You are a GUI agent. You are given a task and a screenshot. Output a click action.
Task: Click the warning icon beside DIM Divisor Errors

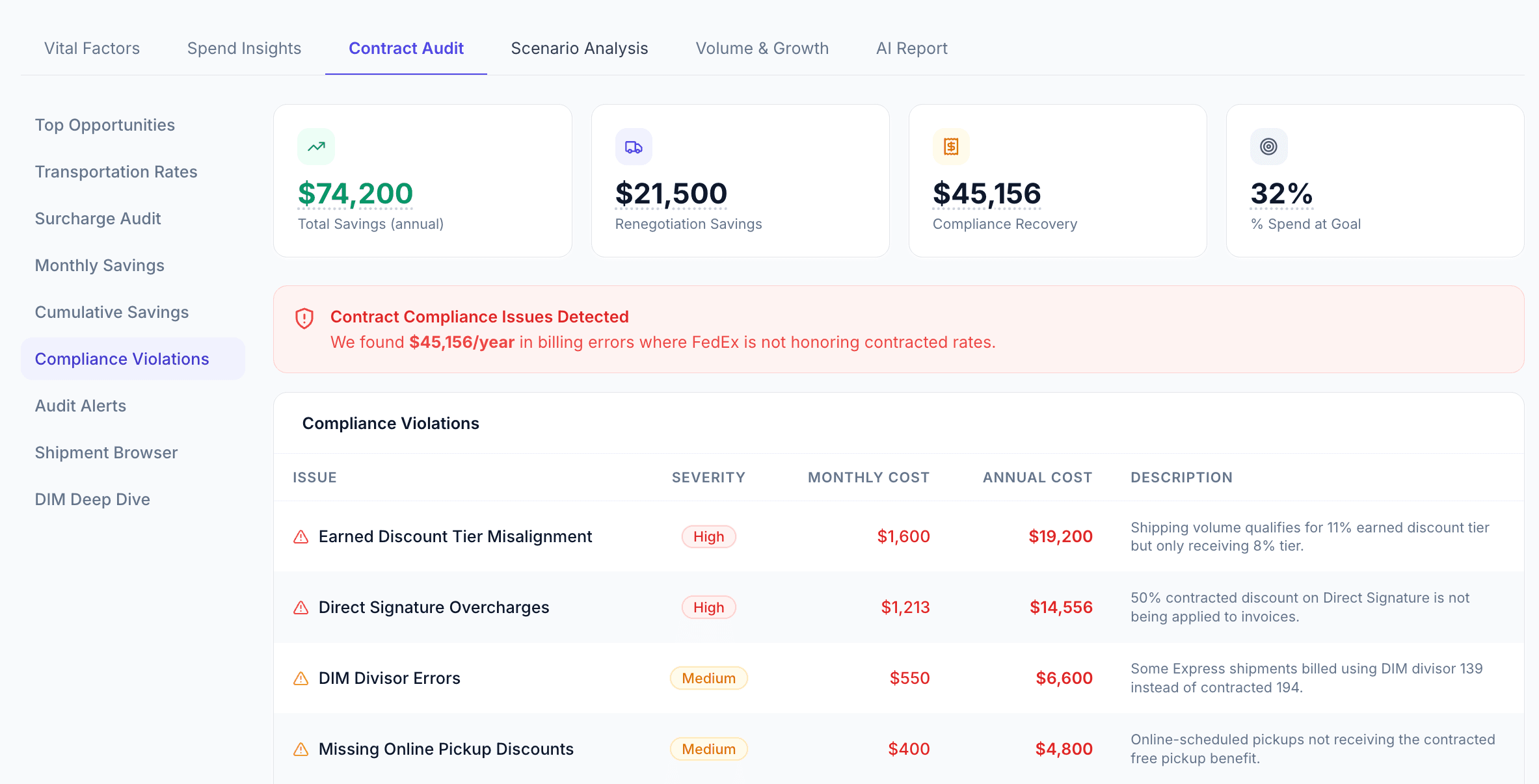click(300, 678)
